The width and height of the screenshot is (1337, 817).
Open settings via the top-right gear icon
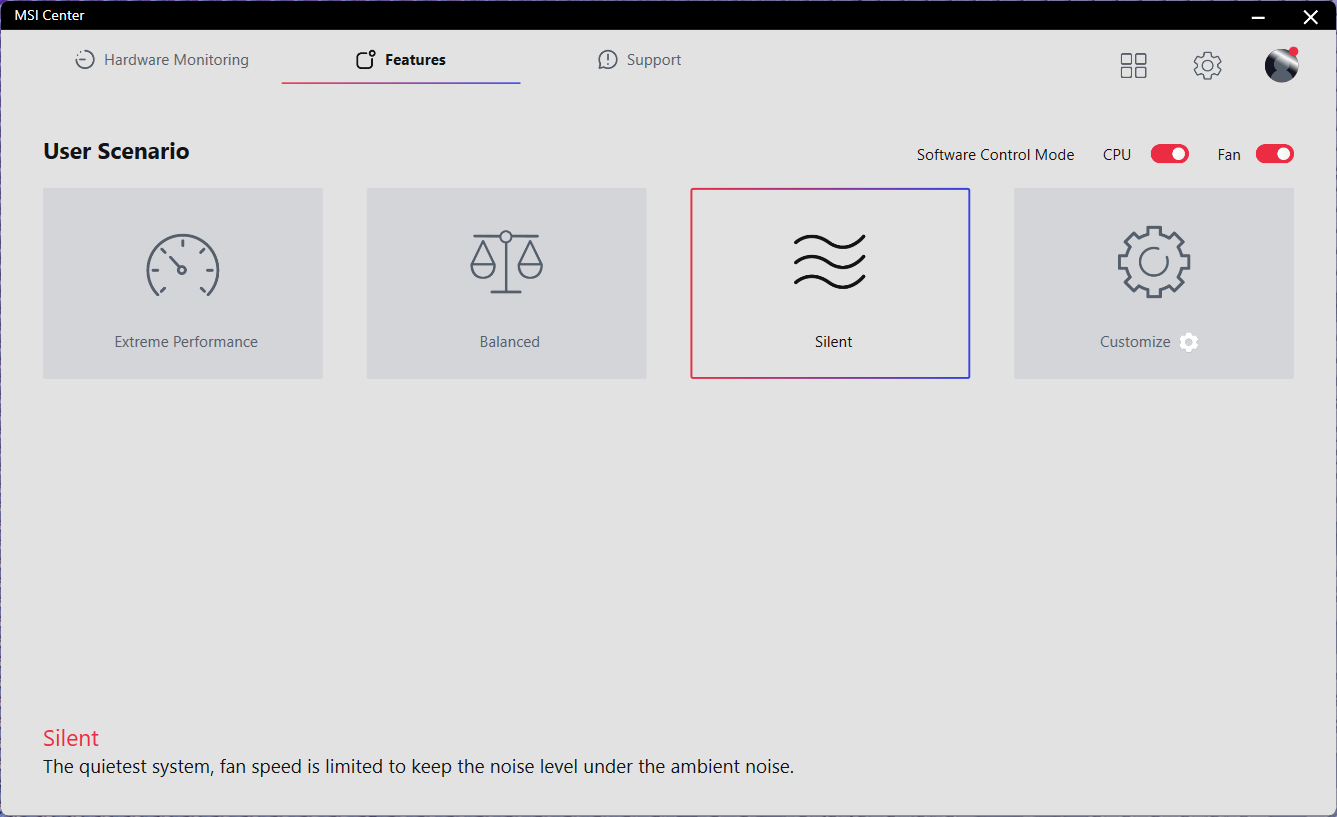1207,66
